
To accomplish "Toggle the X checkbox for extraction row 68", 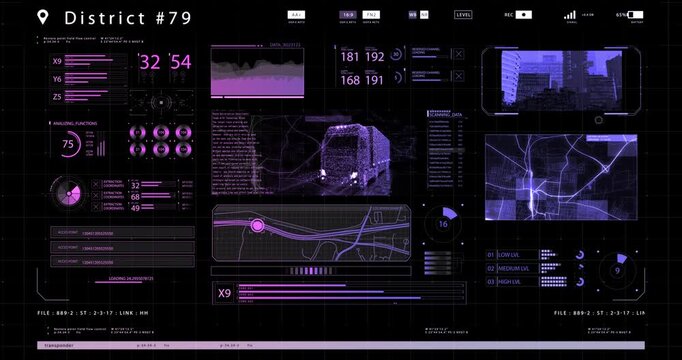I will tap(96, 196).
